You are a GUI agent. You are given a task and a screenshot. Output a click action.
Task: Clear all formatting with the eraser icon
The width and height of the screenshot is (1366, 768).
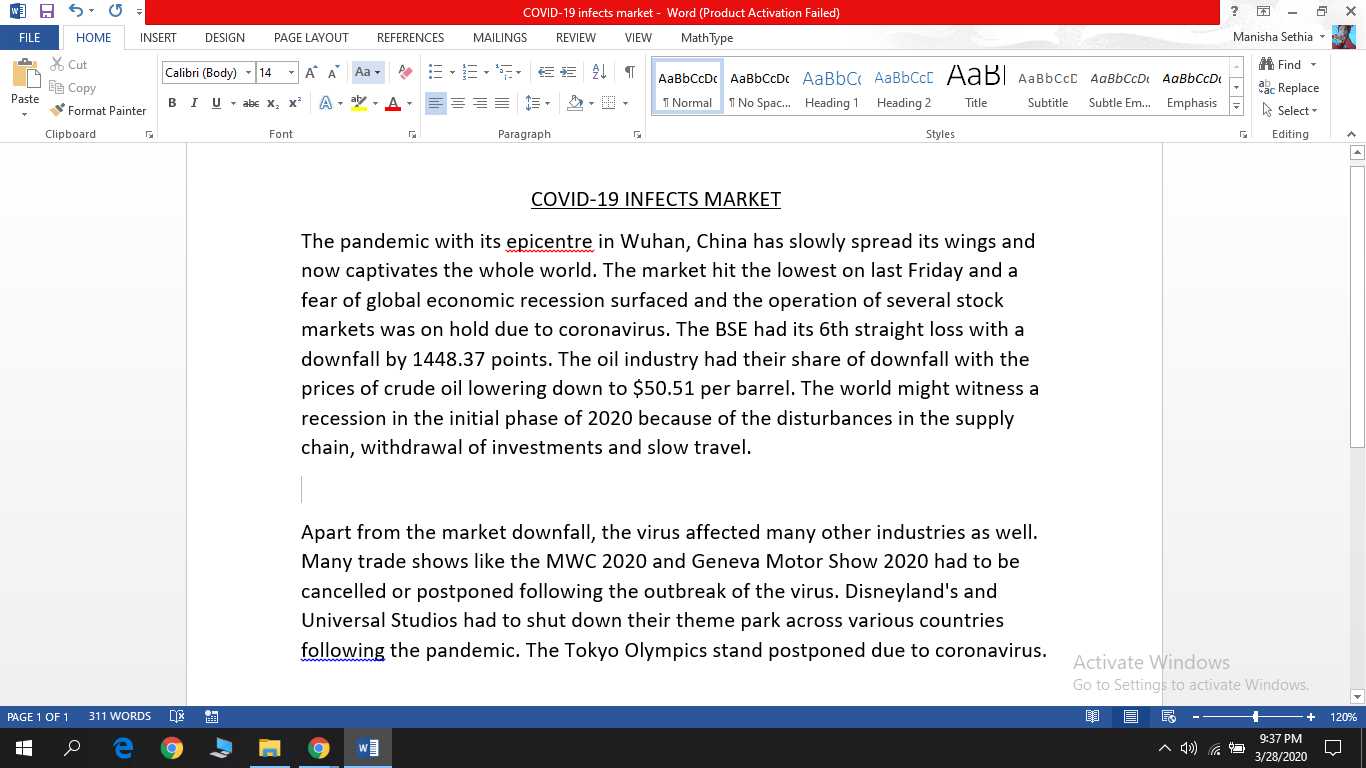[x=405, y=73]
